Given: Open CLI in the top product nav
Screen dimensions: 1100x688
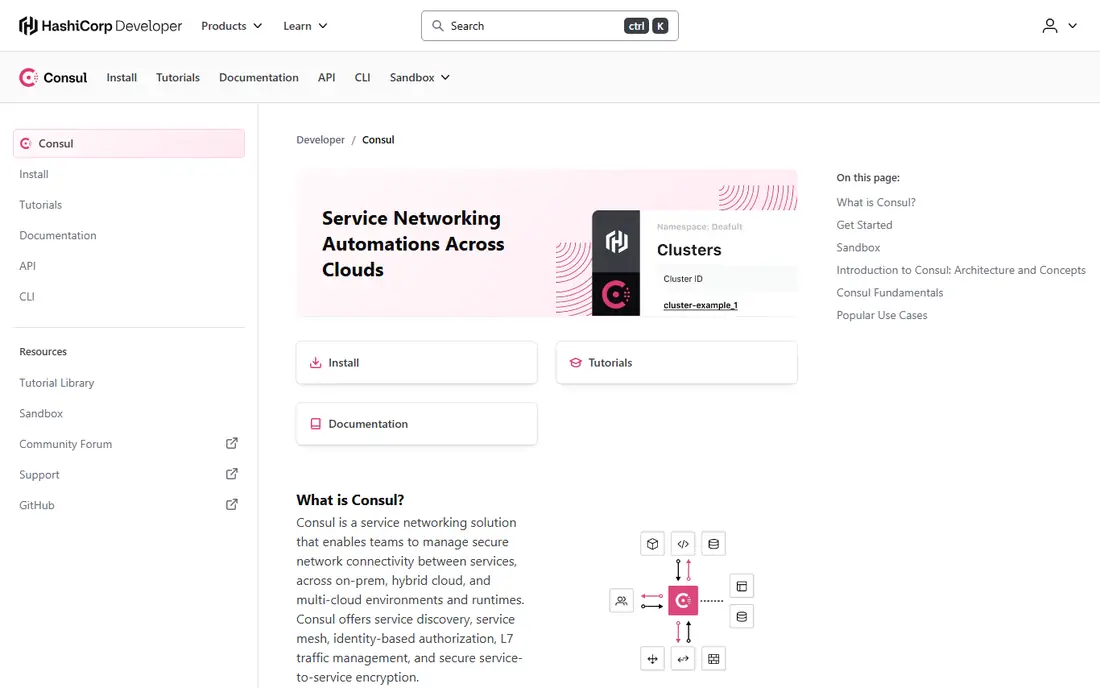Looking at the screenshot, I should 362,77.
